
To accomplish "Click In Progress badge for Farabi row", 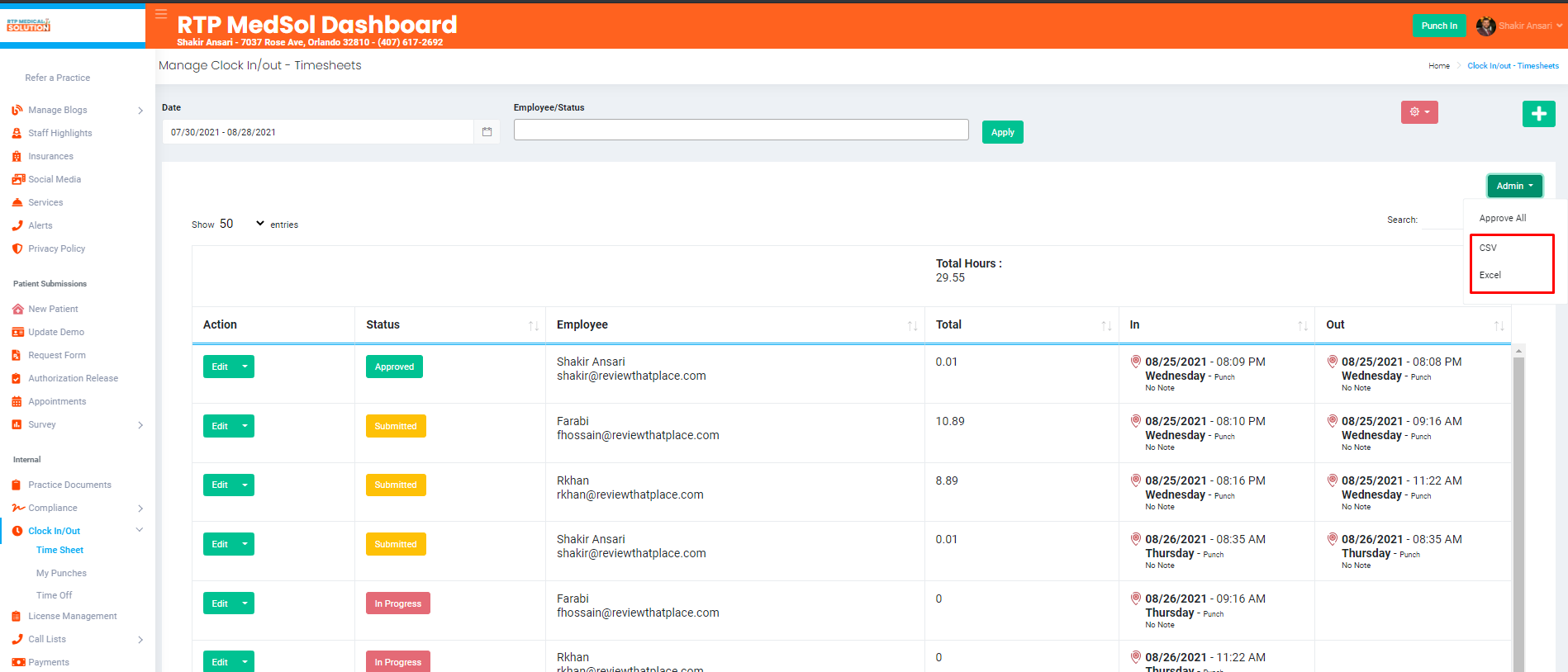I will click(x=398, y=603).
